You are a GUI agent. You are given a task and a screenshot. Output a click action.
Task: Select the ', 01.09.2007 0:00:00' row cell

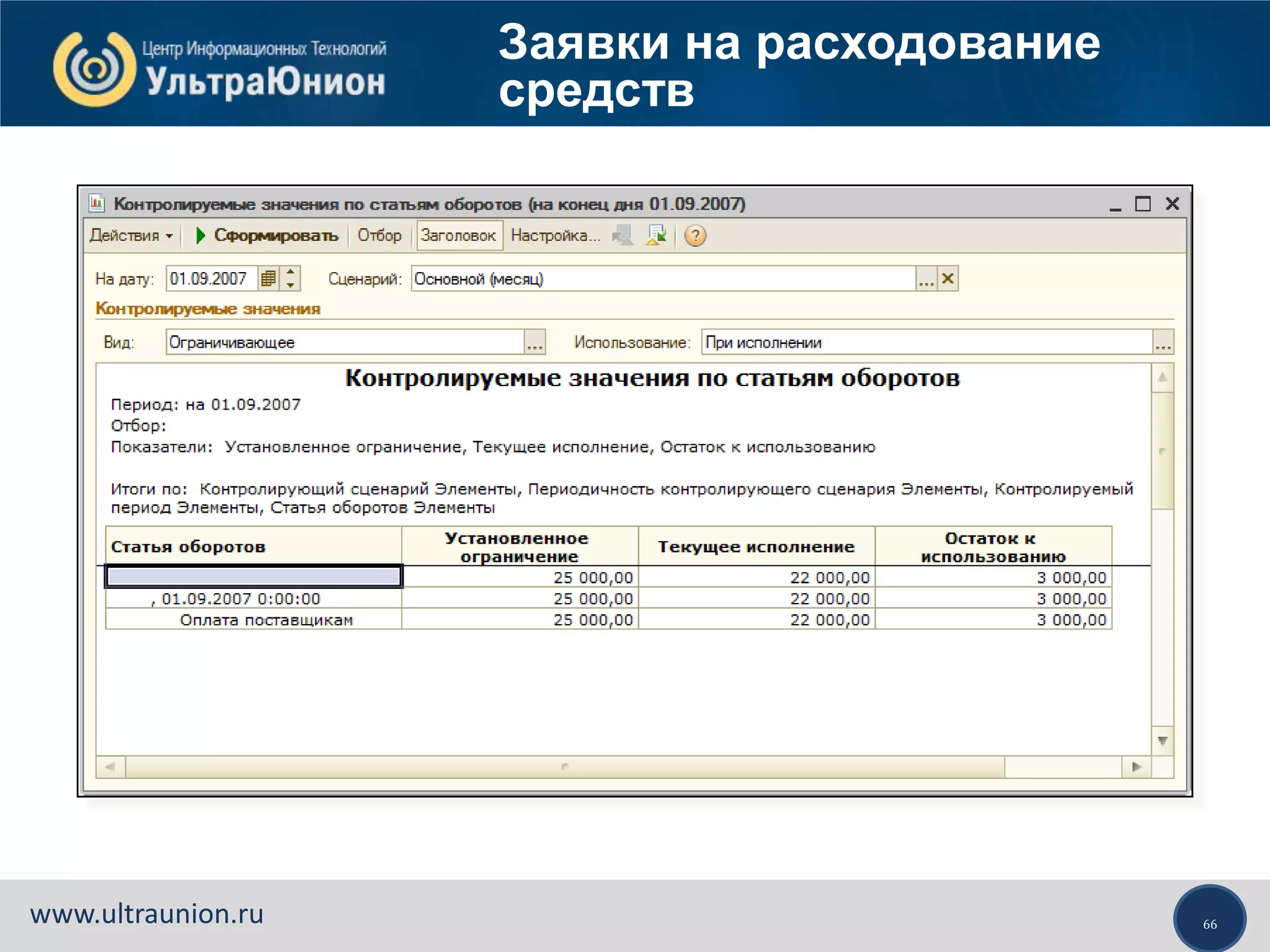[x=254, y=599]
